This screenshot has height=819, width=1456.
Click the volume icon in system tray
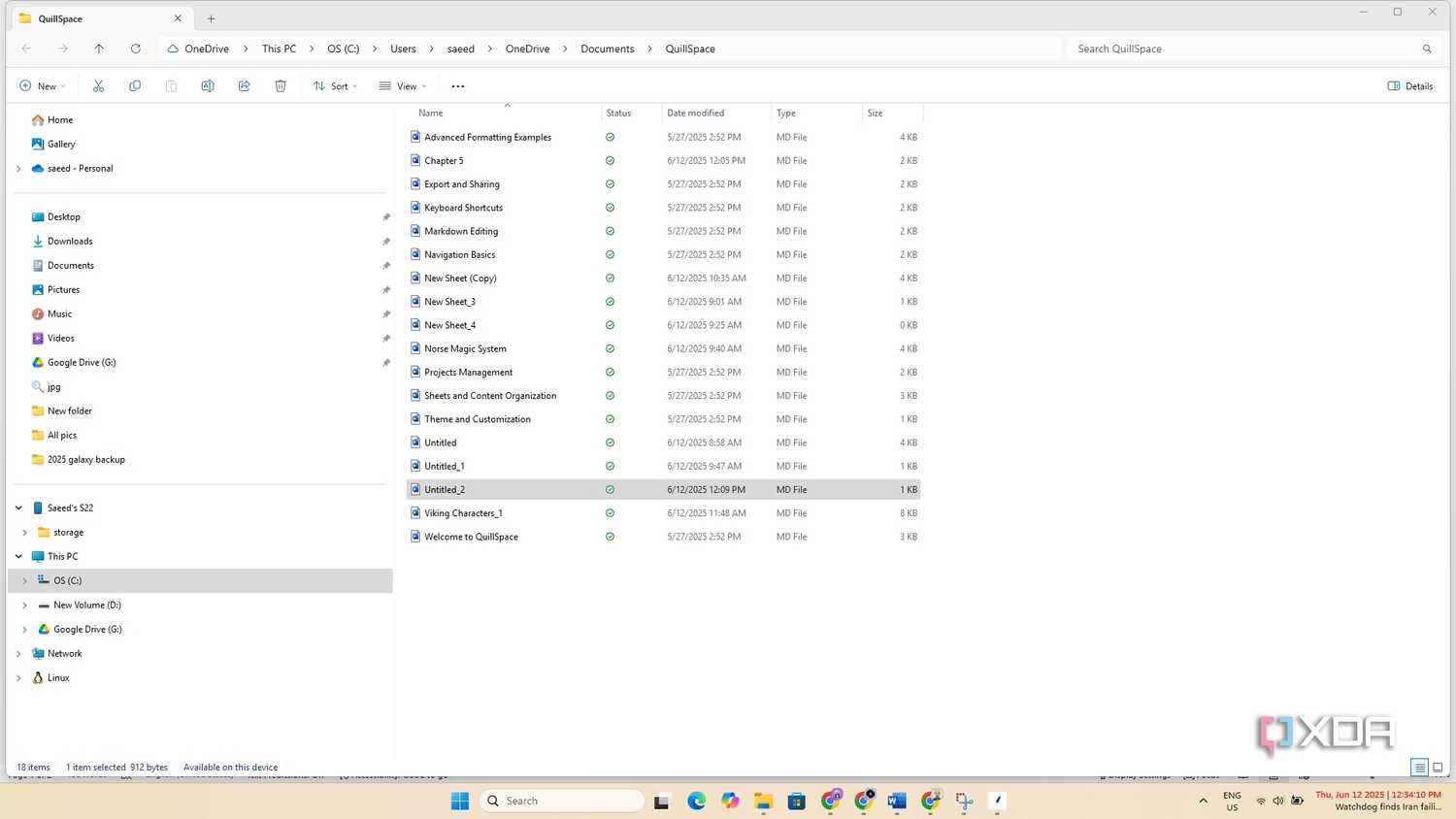[1278, 801]
